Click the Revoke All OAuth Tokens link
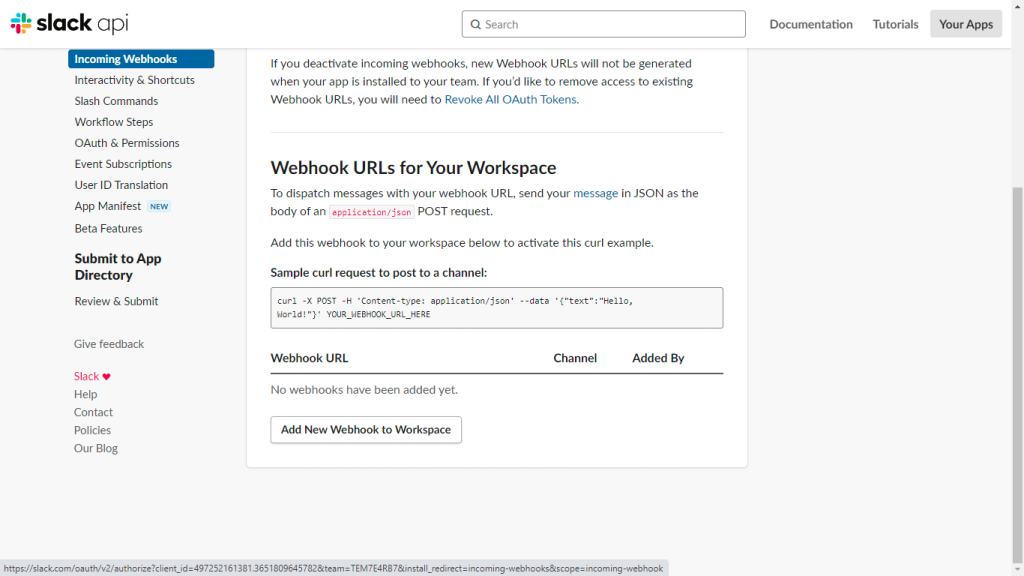 click(511, 99)
